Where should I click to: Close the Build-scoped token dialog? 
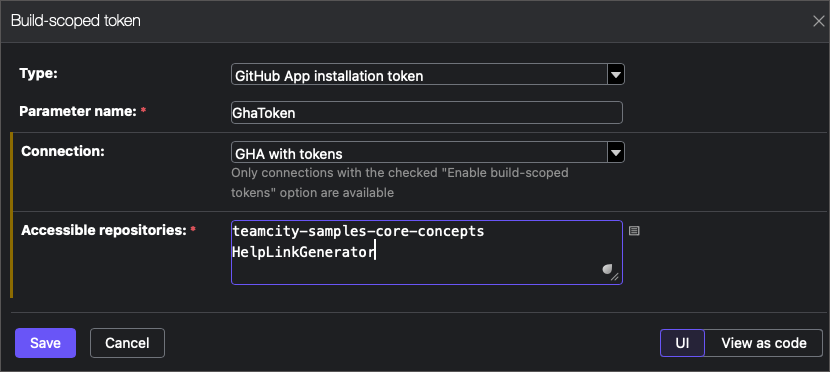pyautogui.click(x=818, y=21)
